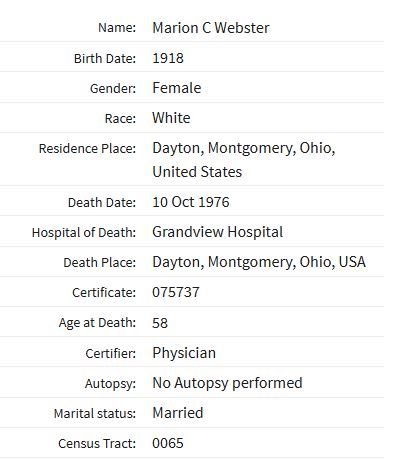Click the Race value White
The height and width of the screenshot is (460, 394).
pos(171,118)
